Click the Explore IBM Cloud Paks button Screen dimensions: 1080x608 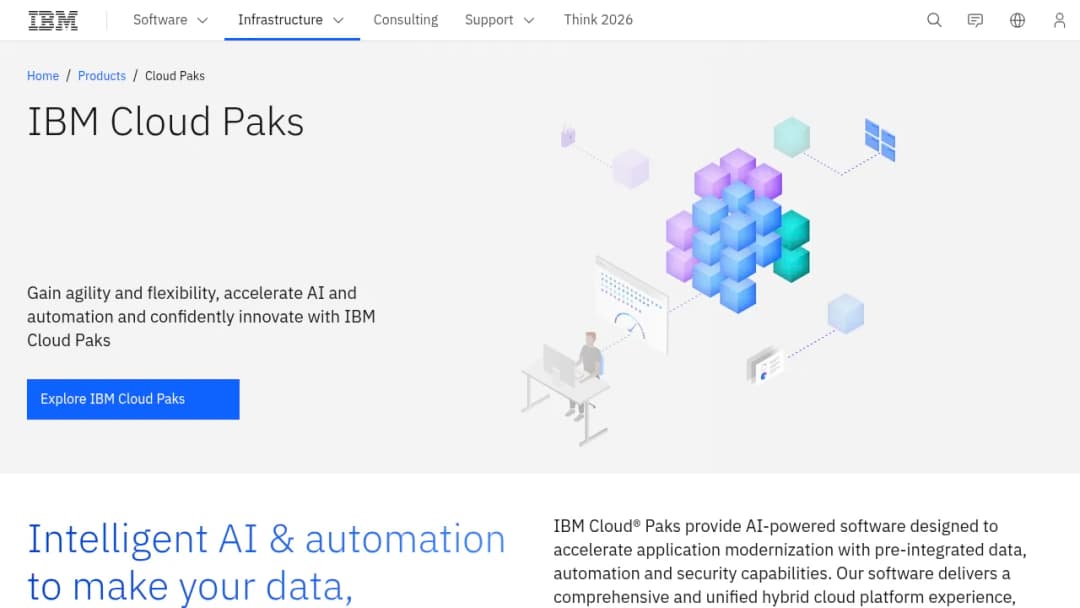[x=133, y=399]
